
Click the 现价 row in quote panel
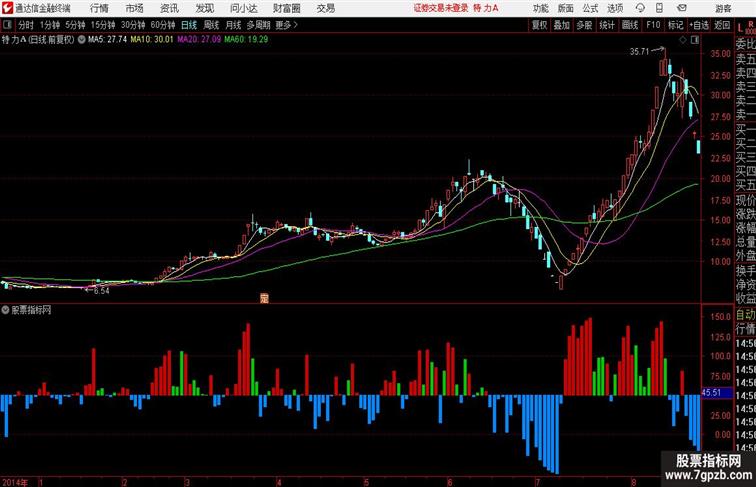click(746, 200)
